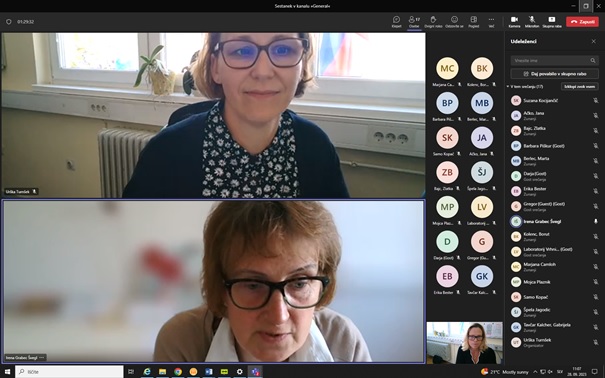Close the Udeleženci panel
This screenshot has width=605, height=378.
593,41
